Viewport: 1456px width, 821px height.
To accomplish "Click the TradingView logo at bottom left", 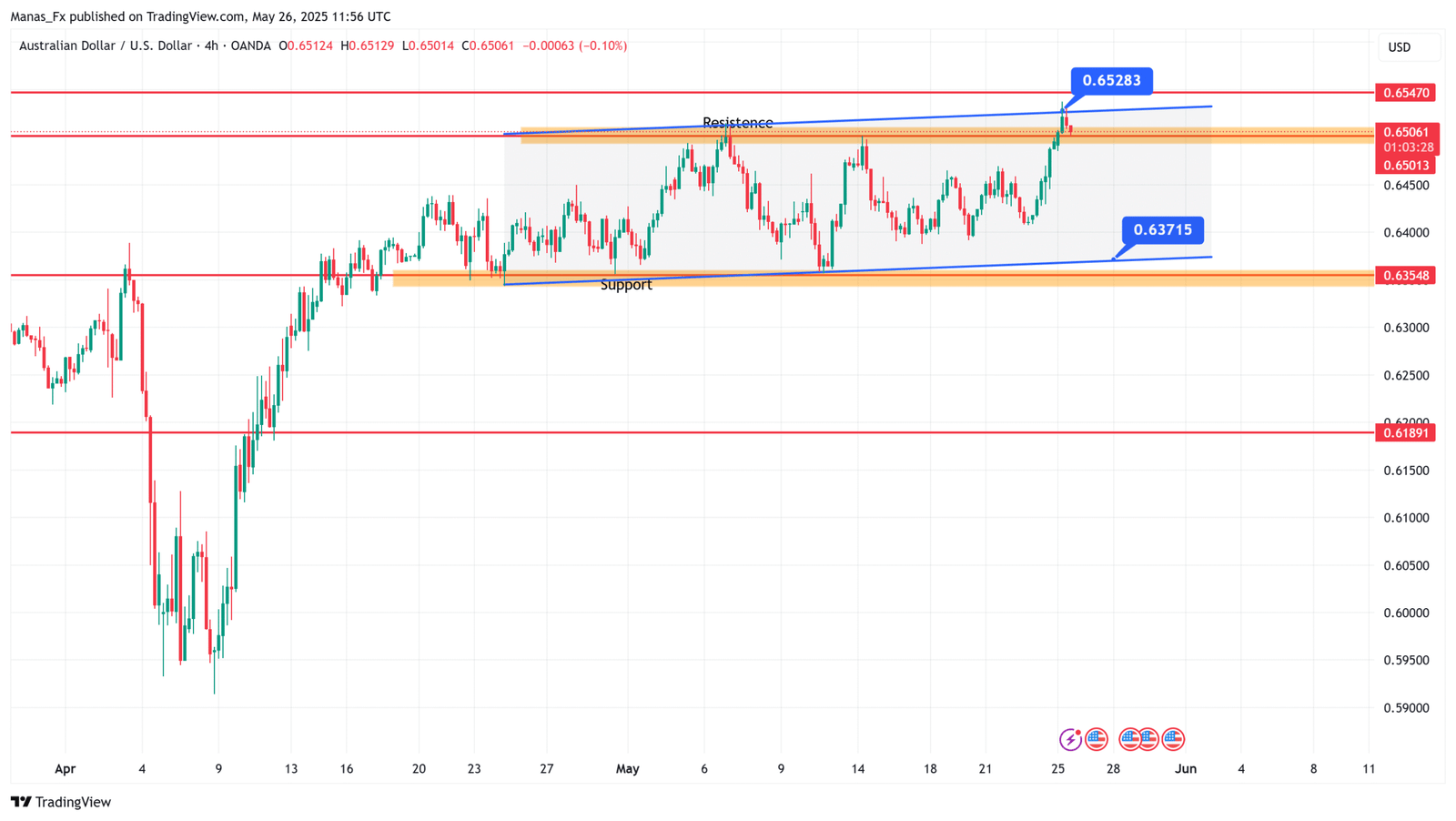I will click(x=61, y=802).
